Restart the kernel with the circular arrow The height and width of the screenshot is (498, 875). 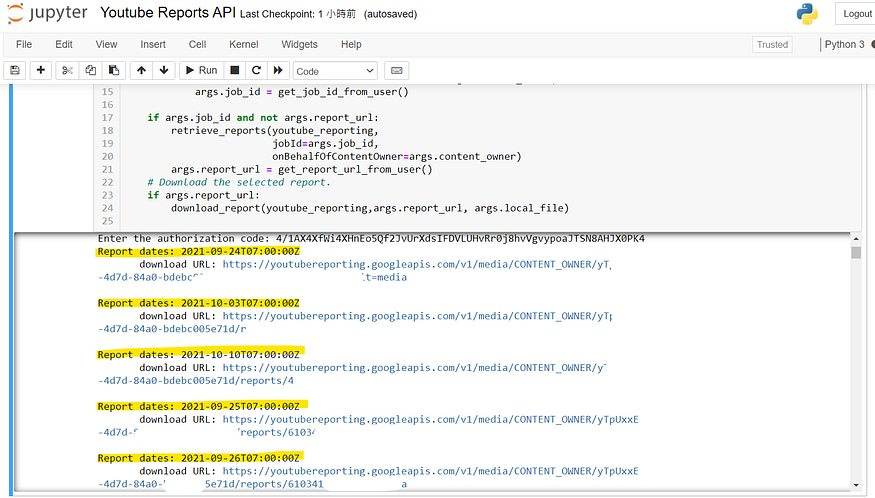point(256,70)
